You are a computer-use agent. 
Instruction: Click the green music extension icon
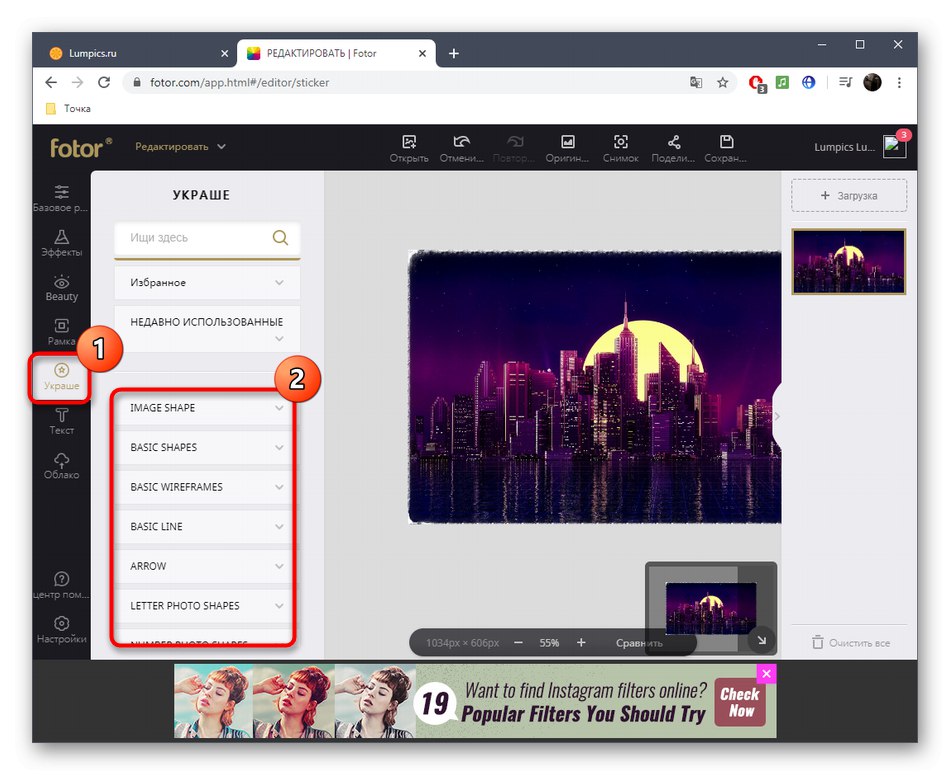pos(782,82)
